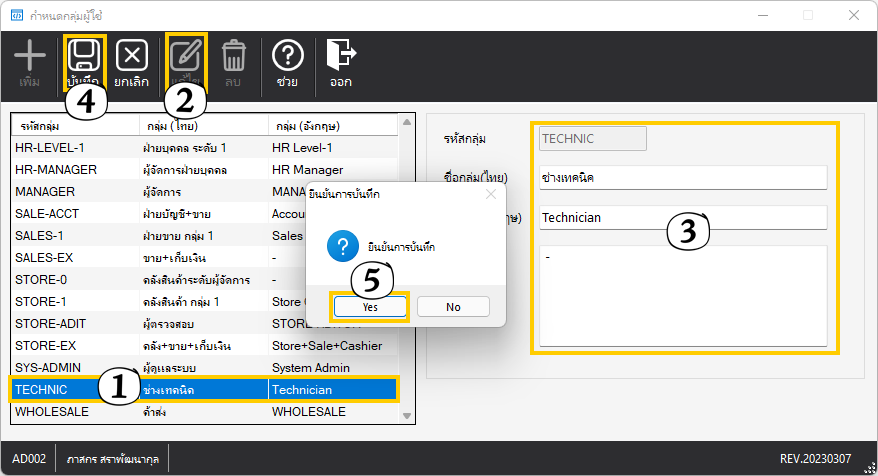
Task: Click the กลุ่ม (อังกฤษ) column header
Action: [x=330, y=127]
